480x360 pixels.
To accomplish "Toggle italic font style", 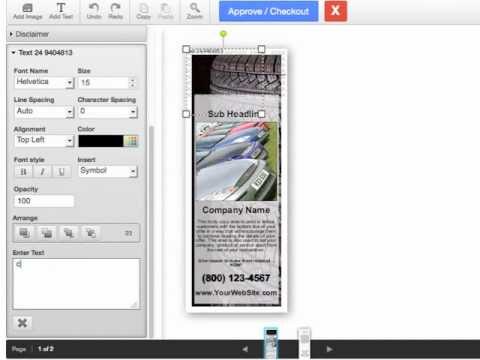I will (x=42, y=172).
